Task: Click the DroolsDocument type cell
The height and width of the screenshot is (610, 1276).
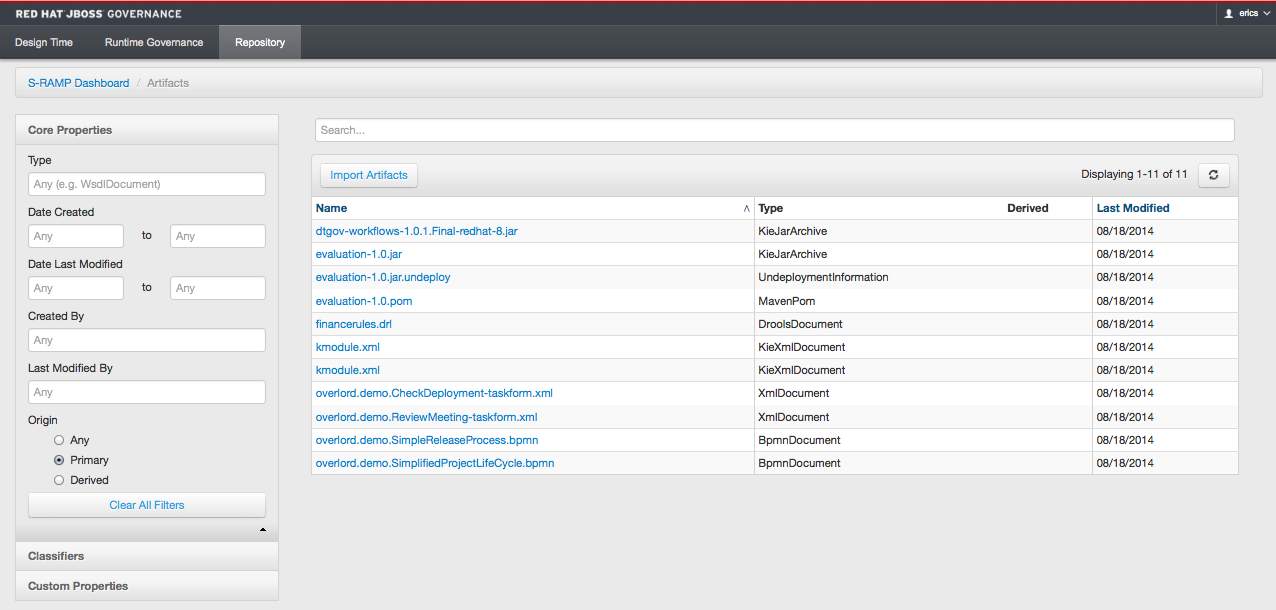Action: click(801, 324)
